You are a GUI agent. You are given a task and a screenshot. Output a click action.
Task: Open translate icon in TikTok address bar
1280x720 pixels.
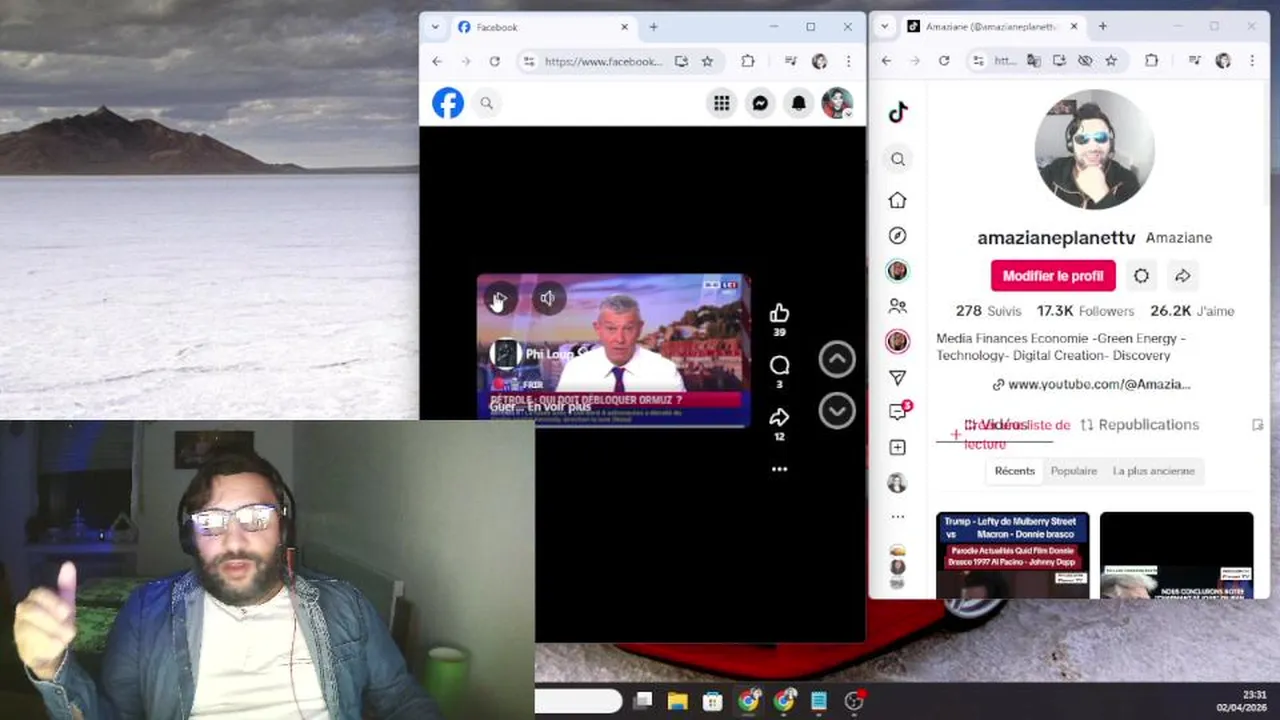1034,61
